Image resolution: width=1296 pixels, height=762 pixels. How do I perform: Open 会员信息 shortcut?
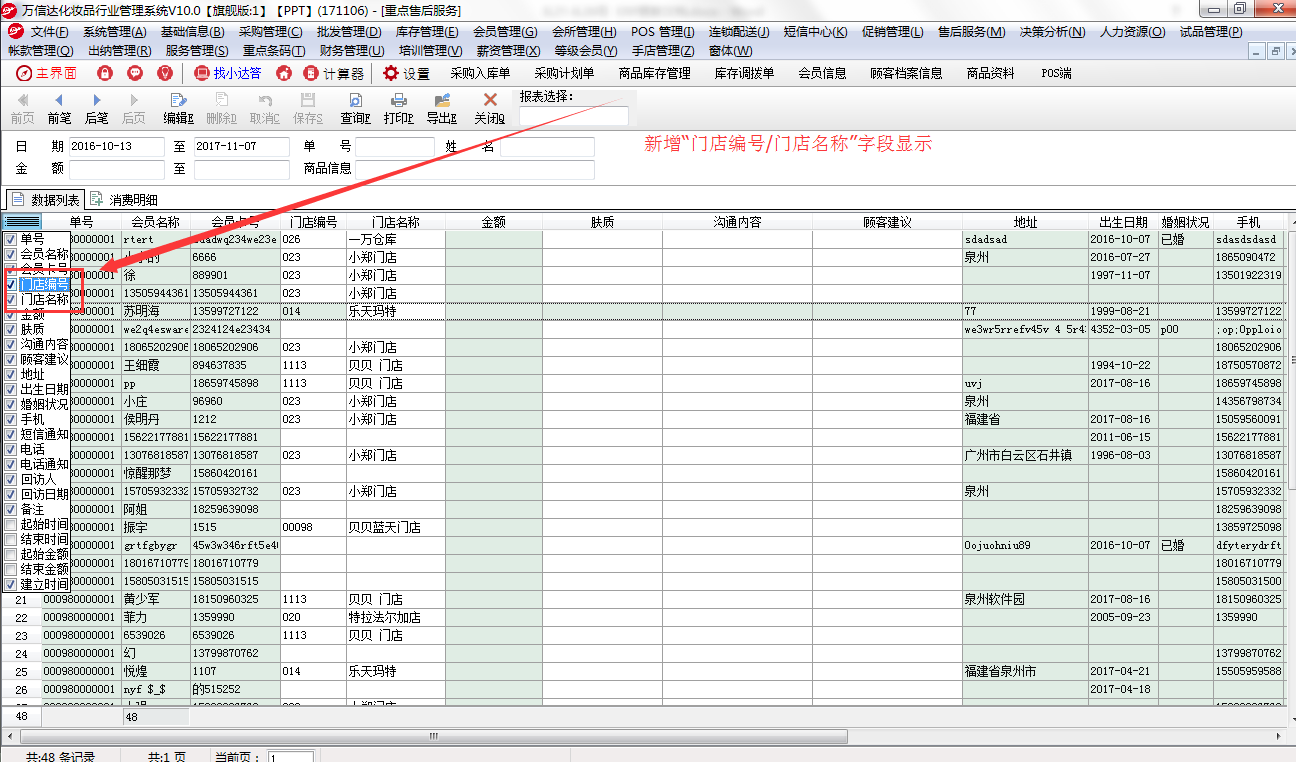[x=823, y=73]
